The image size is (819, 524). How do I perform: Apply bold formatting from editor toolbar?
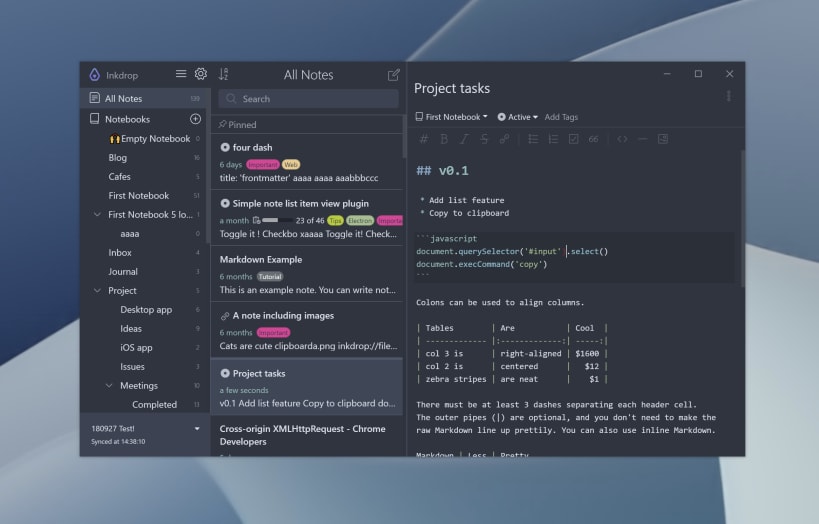[444, 139]
